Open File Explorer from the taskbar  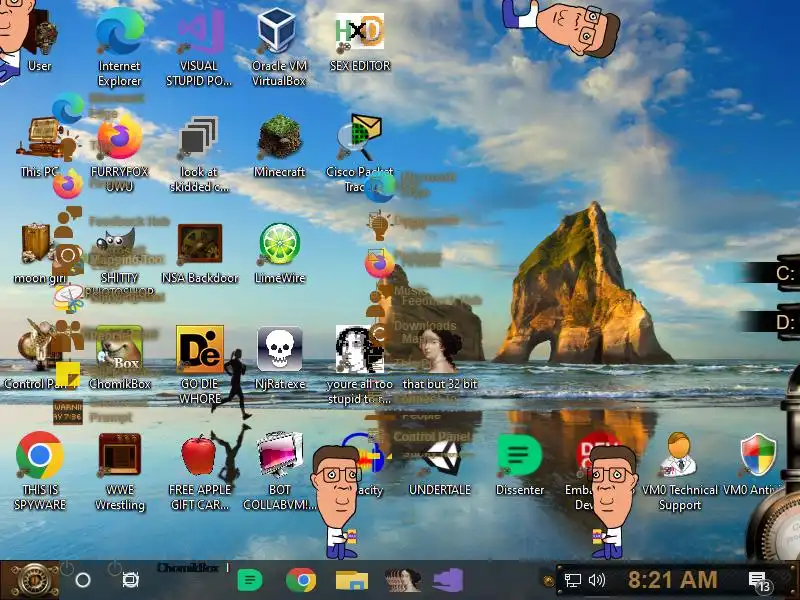pos(352,580)
